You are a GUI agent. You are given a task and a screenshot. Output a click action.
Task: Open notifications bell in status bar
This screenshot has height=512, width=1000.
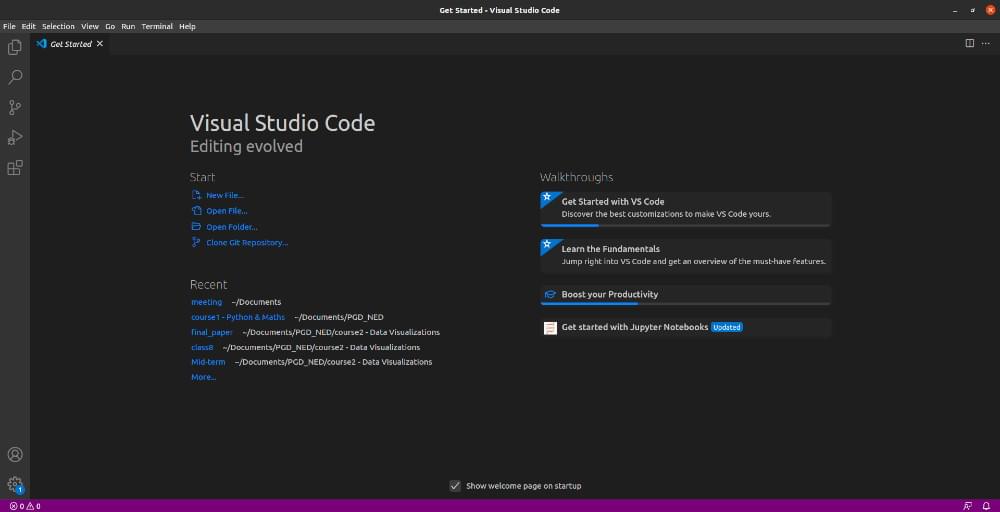pos(986,506)
